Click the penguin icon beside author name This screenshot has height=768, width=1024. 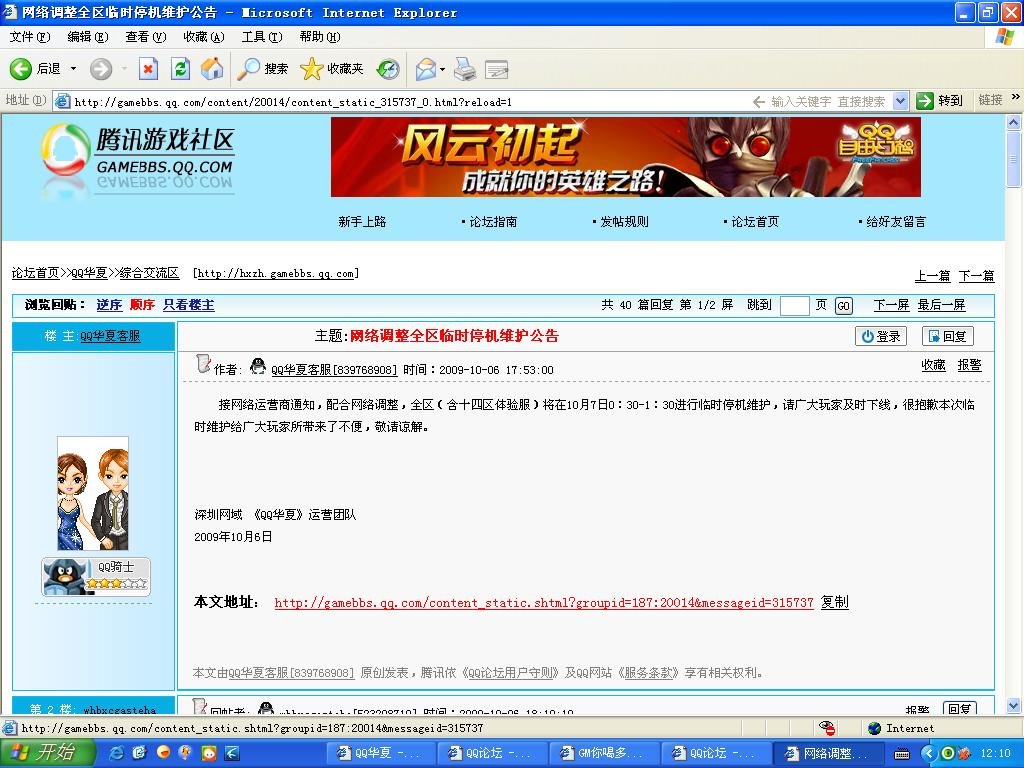point(258,366)
